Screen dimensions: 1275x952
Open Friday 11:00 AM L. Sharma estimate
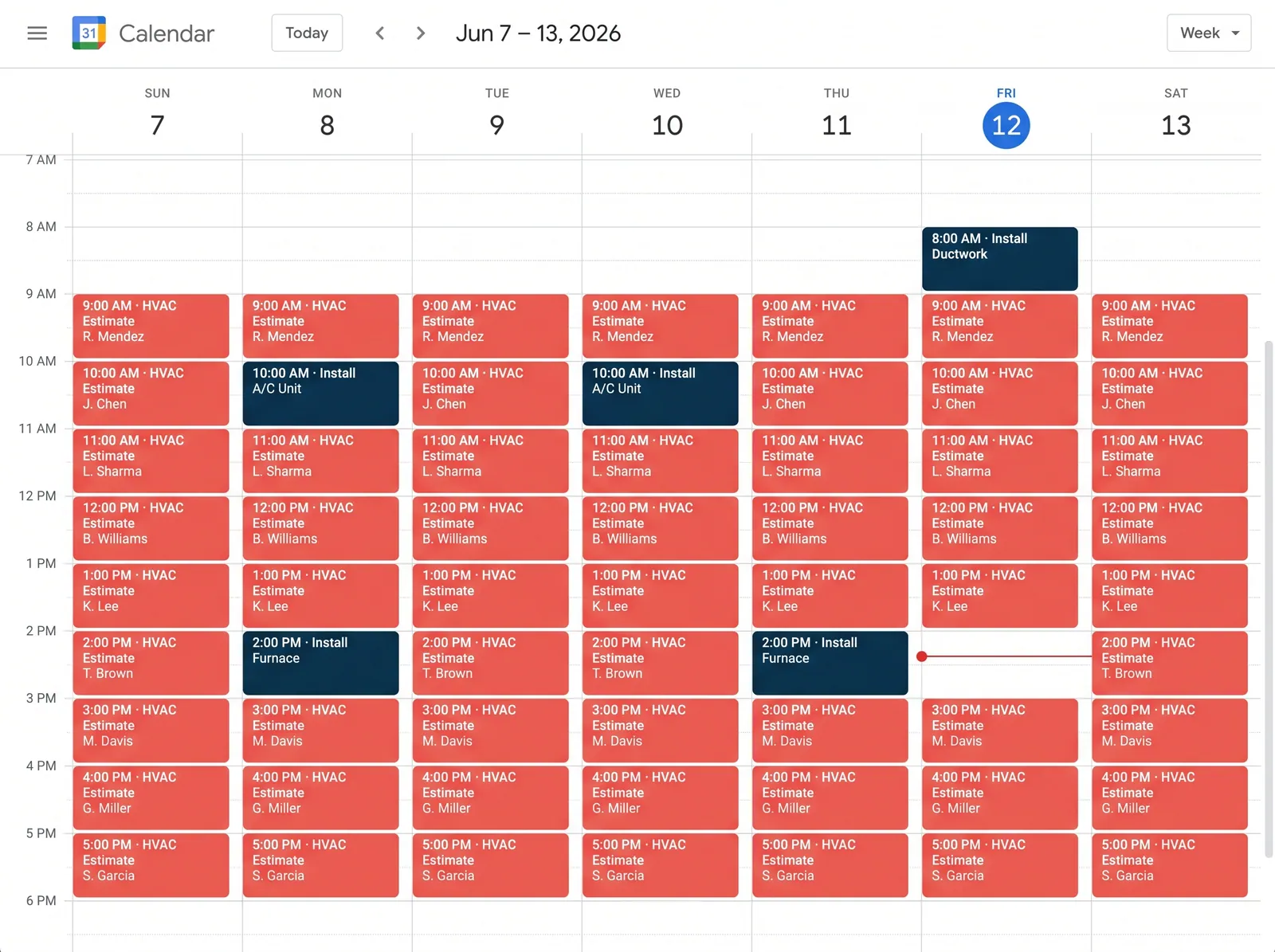[x=1000, y=460]
